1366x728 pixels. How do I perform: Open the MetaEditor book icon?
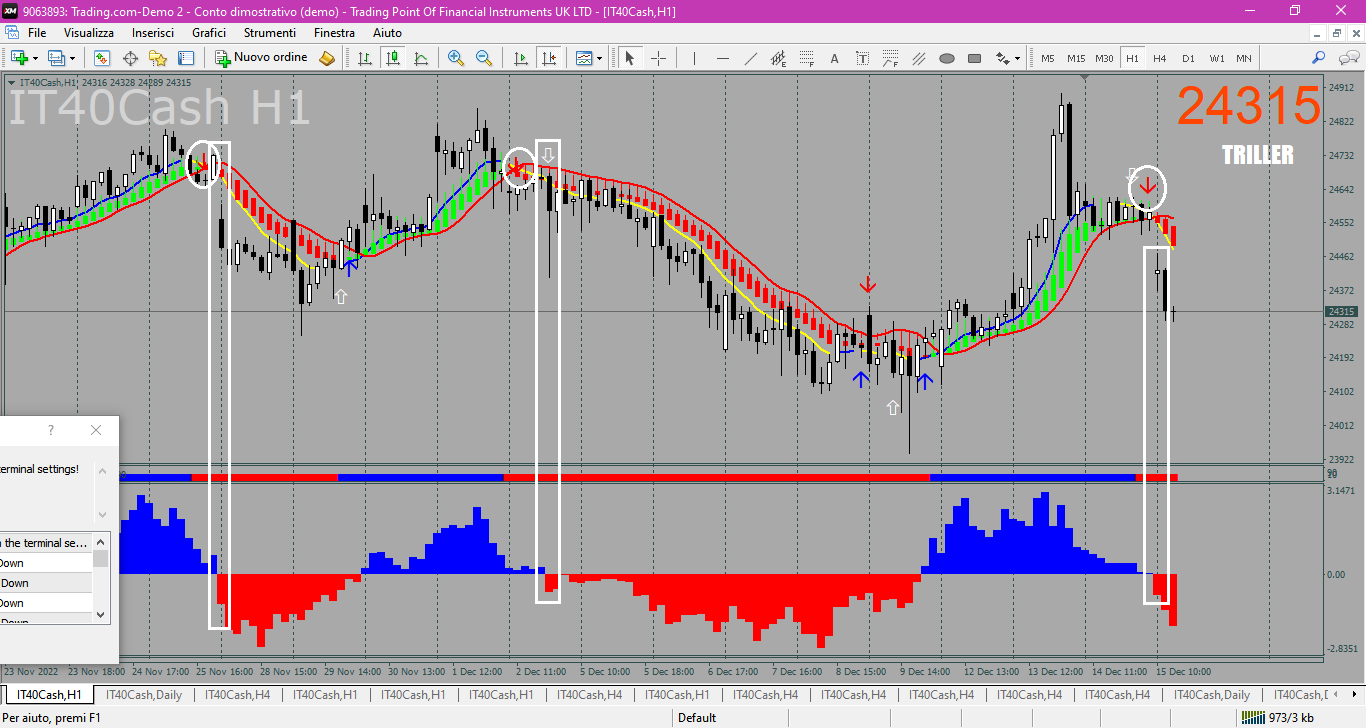click(327, 58)
